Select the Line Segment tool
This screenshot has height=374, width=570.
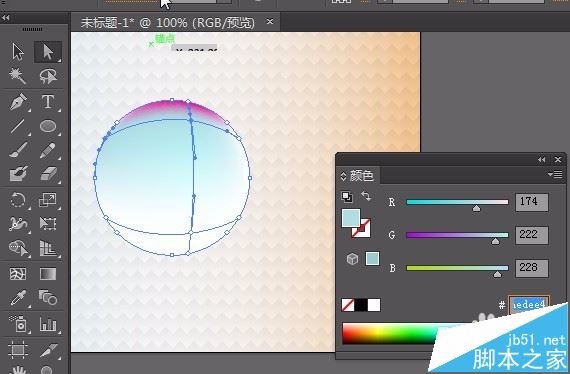[18, 126]
